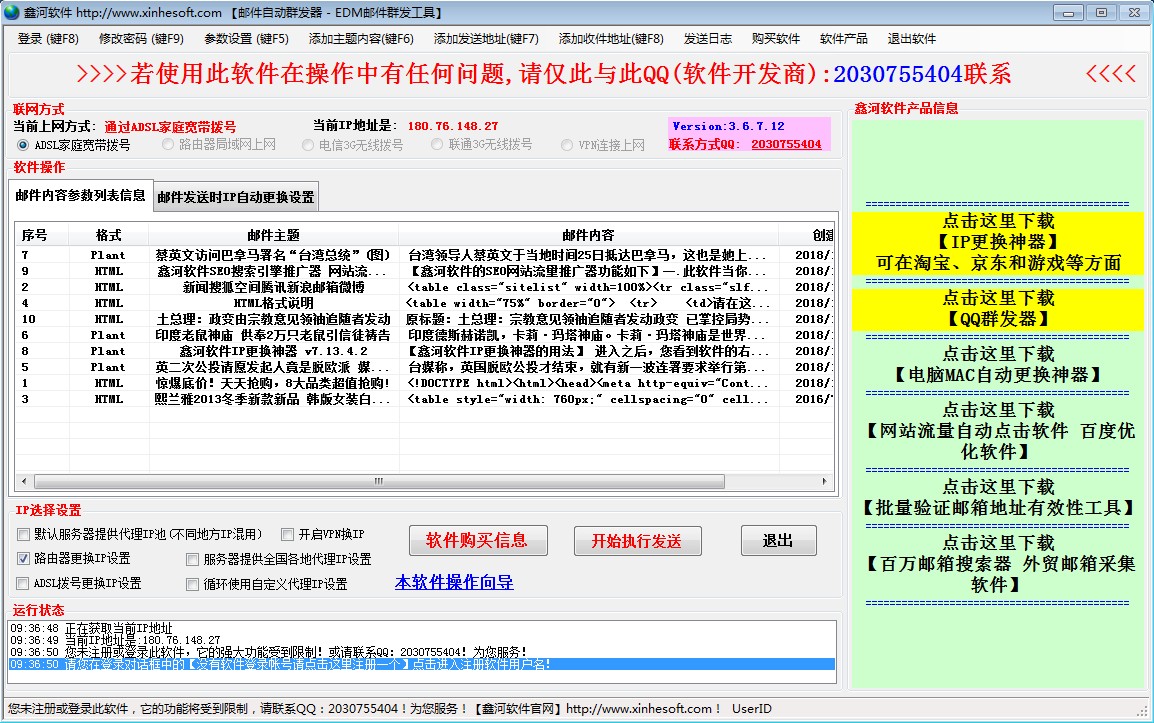
Task: Click log line 当前IP地址是:180.76.148.27
Action: pos(116,641)
